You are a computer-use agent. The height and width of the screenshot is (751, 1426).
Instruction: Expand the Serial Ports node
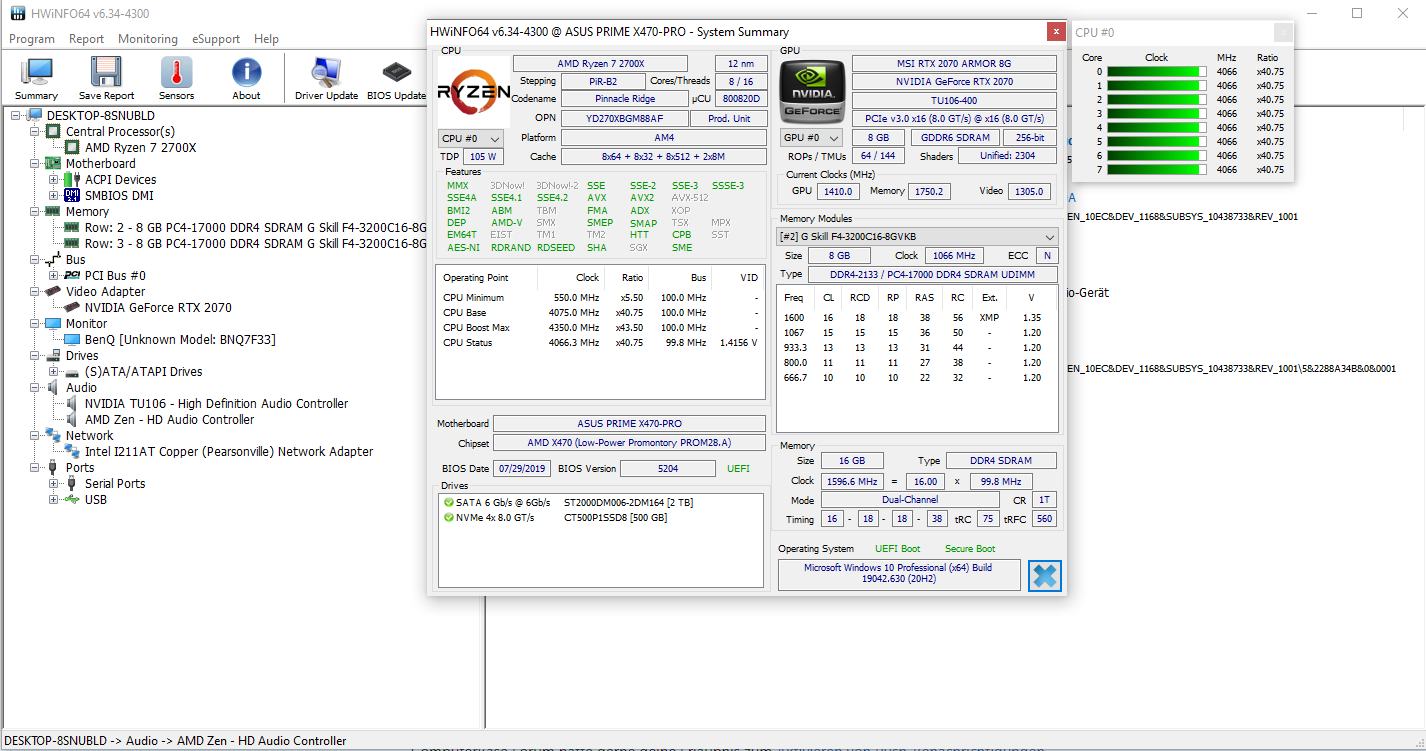point(54,484)
